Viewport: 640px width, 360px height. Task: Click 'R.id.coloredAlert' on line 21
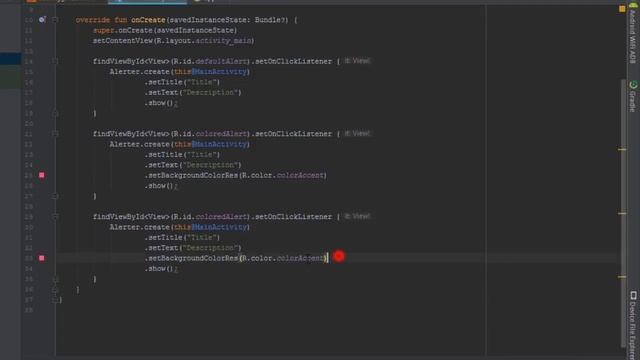pos(210,134)
